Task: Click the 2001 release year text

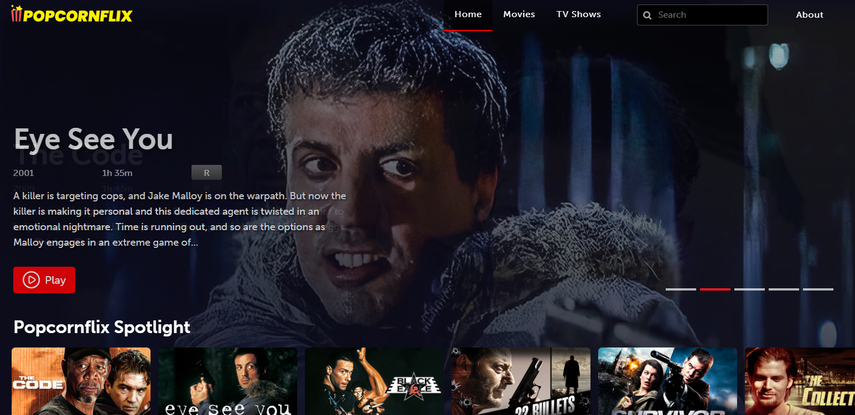Action: [x=23, y=173]
